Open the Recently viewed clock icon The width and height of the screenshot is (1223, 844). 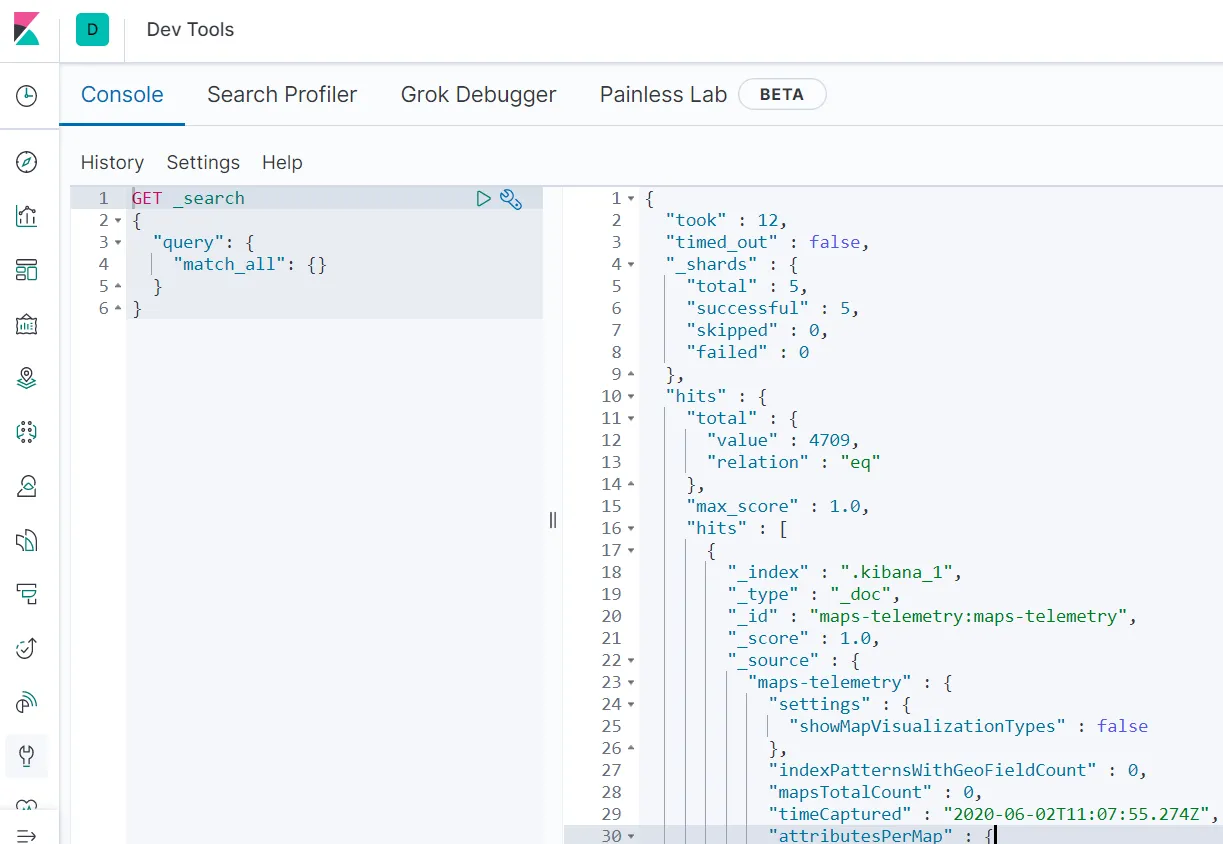point(27,96)
